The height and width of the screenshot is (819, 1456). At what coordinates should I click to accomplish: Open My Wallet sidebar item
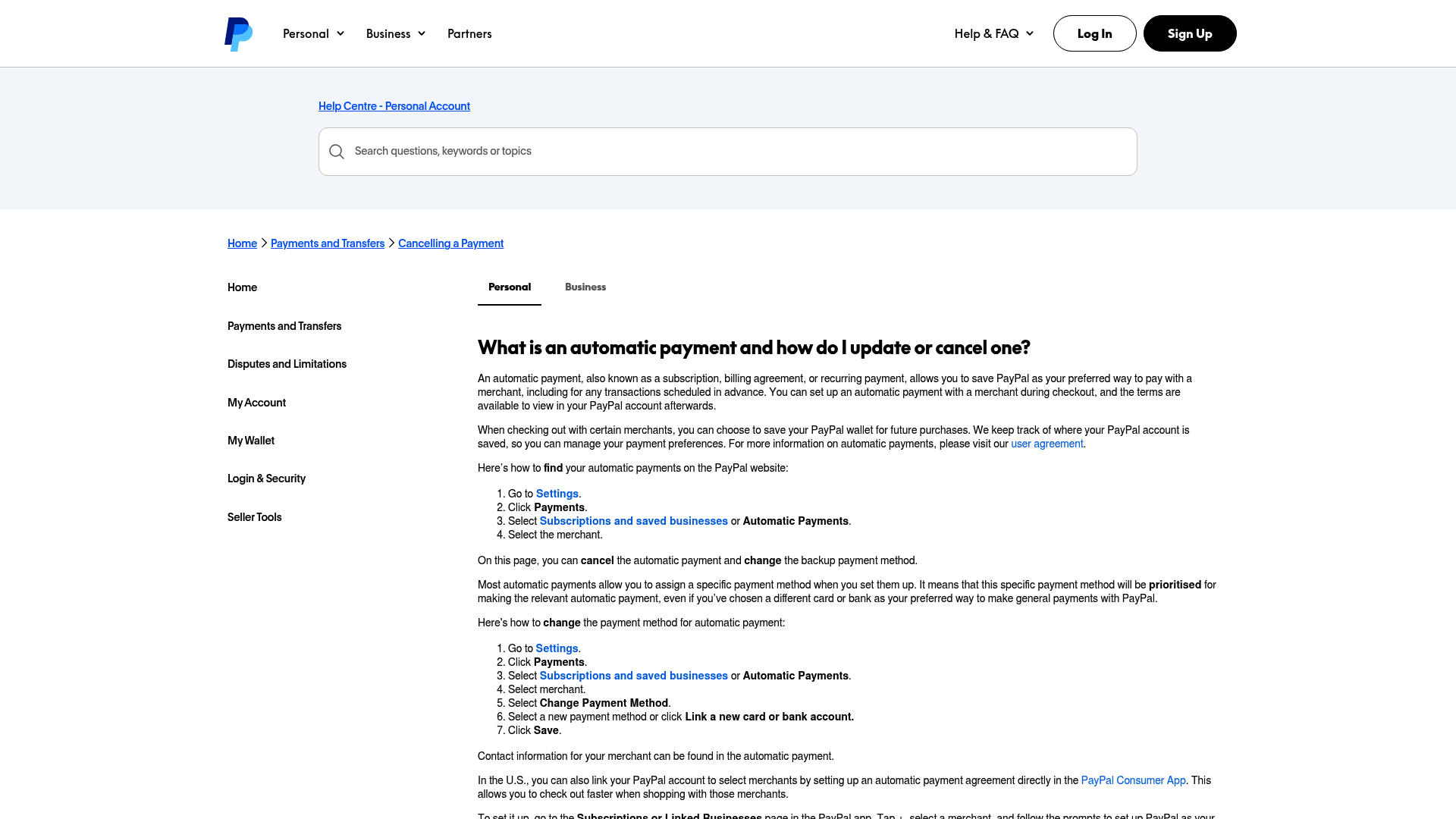click(x=251, y=441)
